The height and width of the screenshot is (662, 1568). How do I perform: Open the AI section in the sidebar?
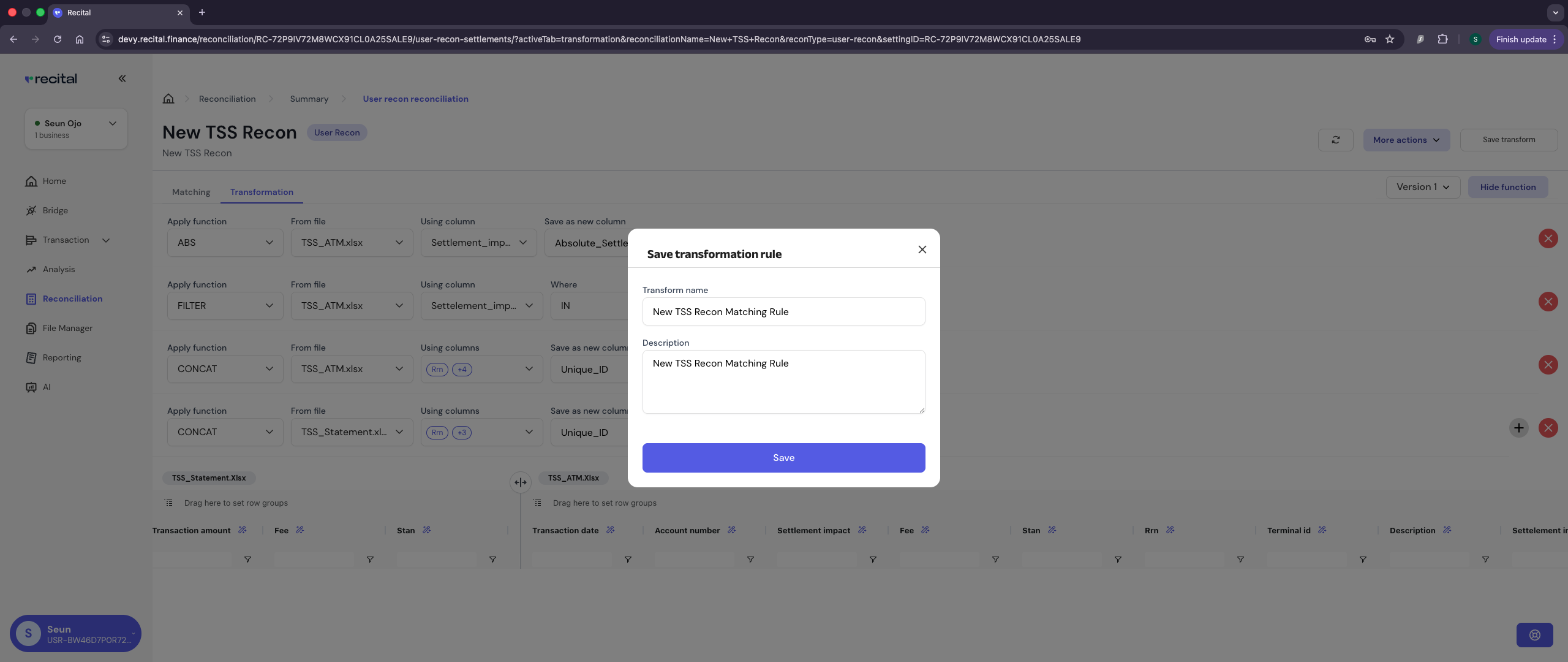click(47, 387)
